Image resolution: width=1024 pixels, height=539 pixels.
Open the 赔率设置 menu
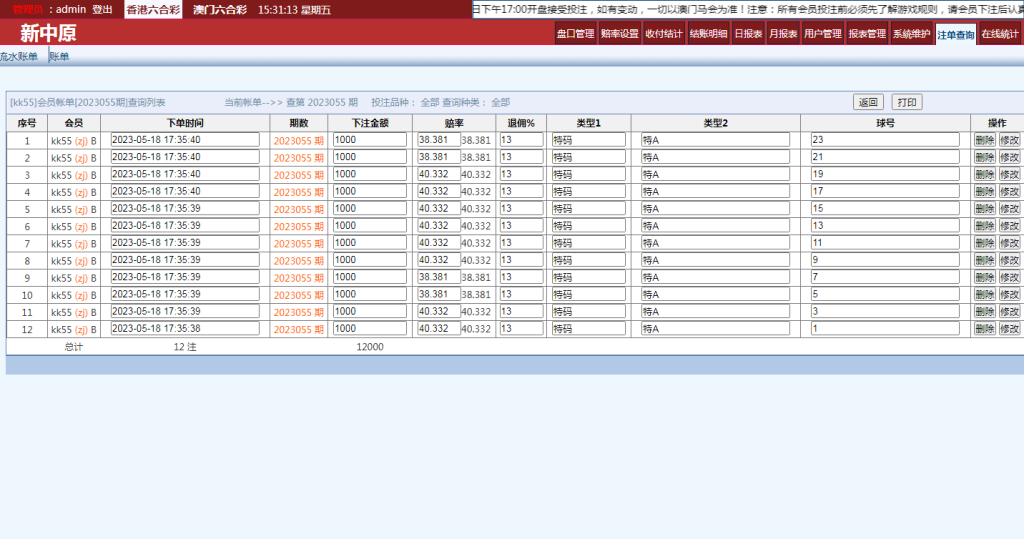pos(620,34)
